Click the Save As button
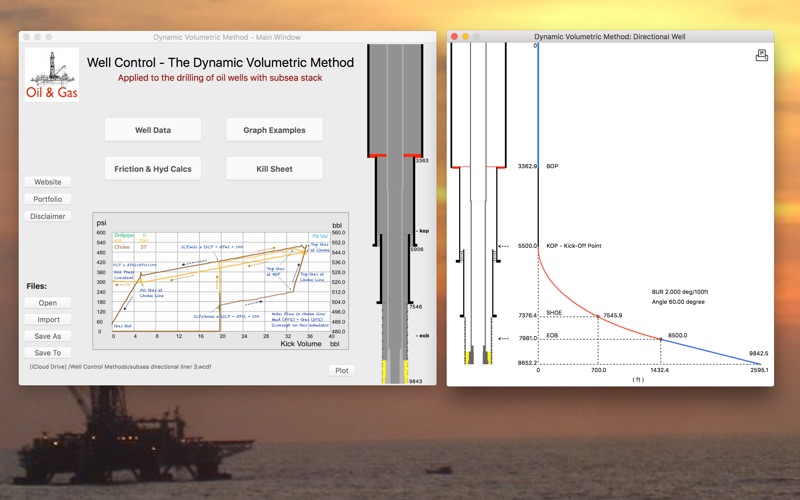 pos(48,336)
